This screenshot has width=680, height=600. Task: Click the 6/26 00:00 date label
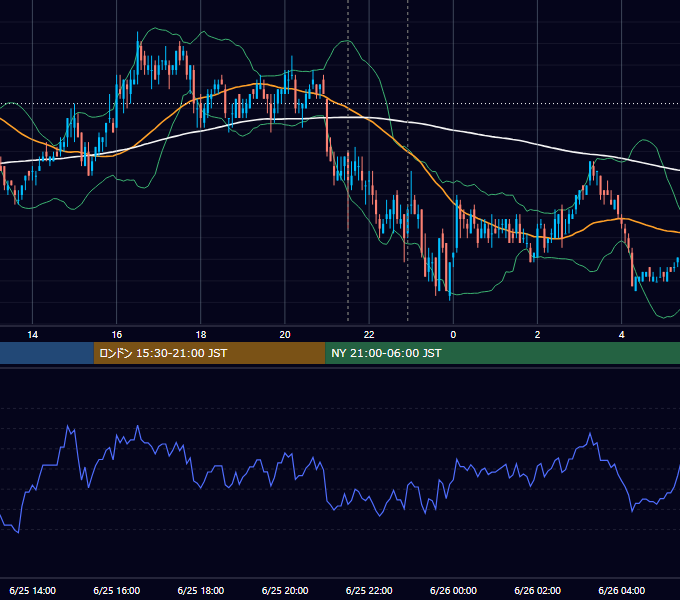tap(453, 590)
